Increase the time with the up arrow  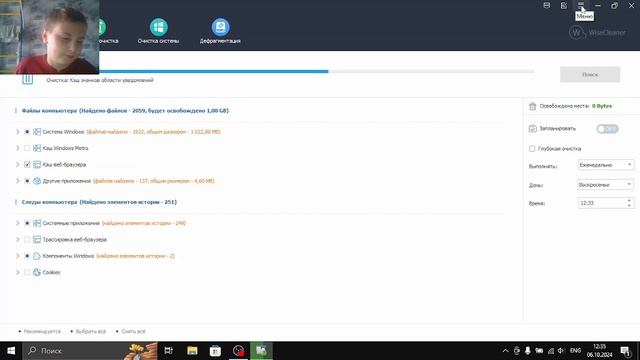[x=629, y=200]
